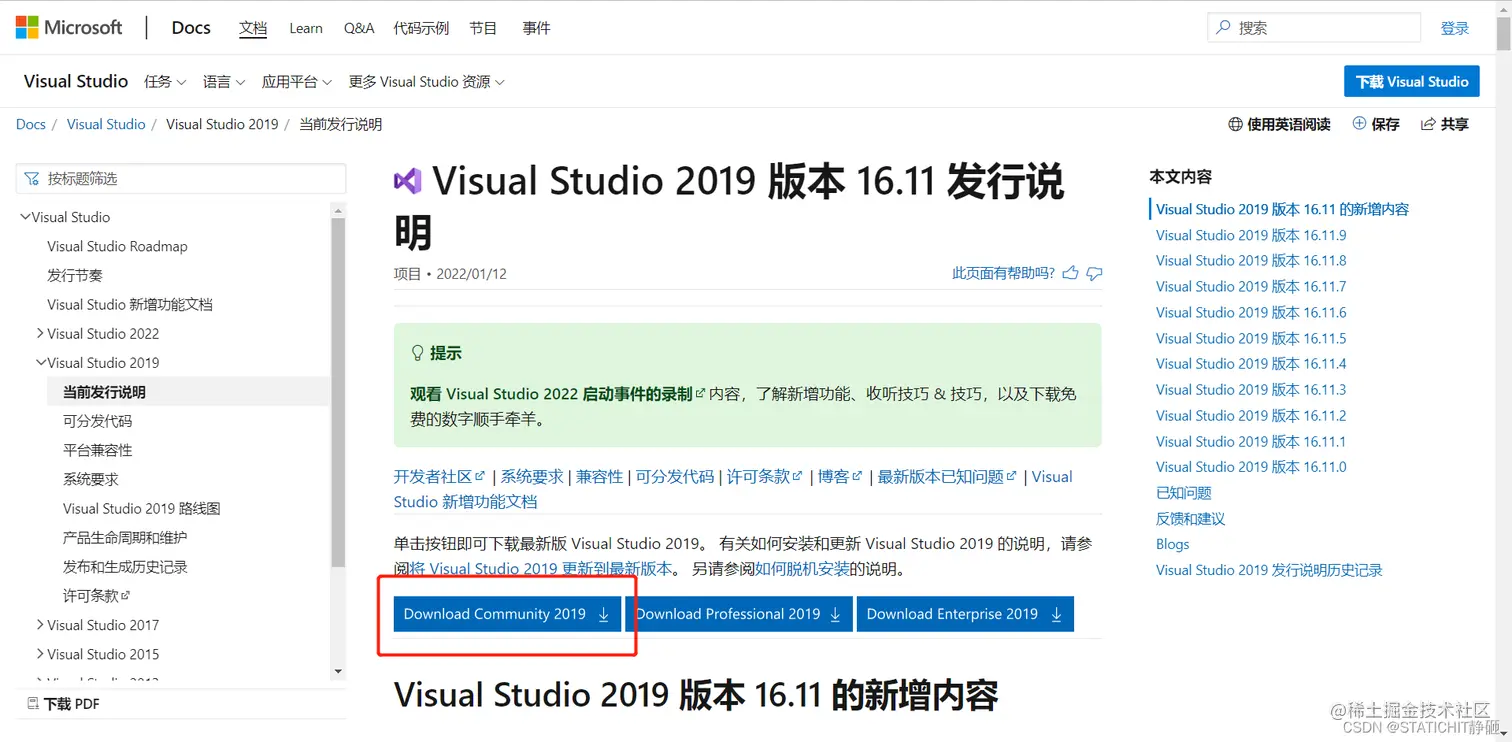Select the Learn tab in the header
Screen dimensions: 1512x742
tap(306, 28)
